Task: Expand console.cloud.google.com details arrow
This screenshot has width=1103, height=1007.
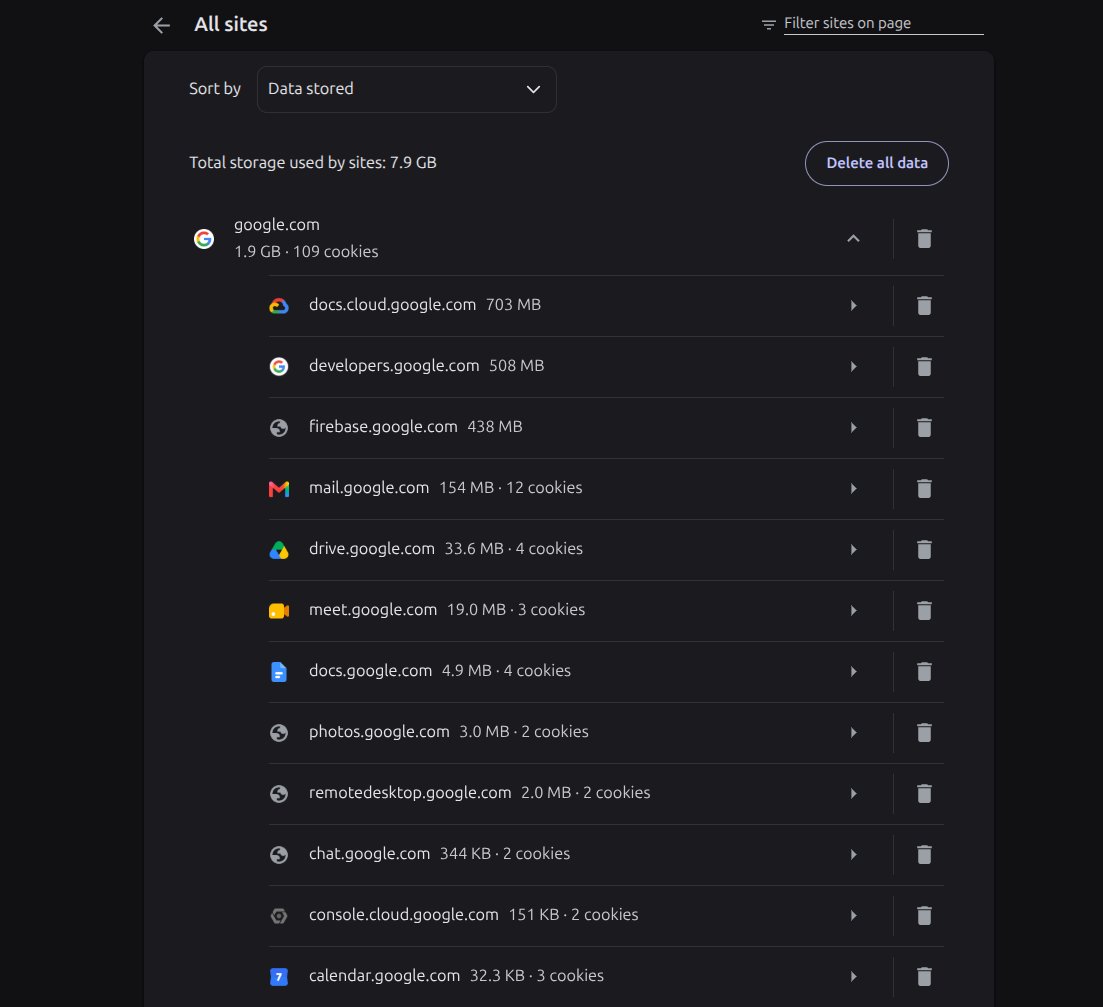Action: (x=853, y=916)
